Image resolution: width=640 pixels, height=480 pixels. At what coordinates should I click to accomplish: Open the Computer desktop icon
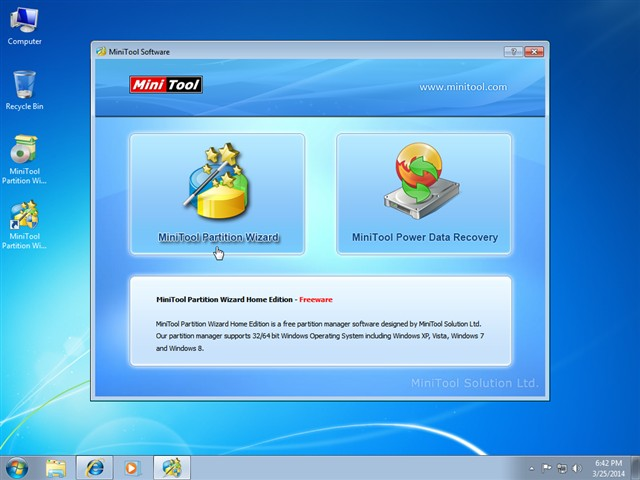[x=24, y=27]
